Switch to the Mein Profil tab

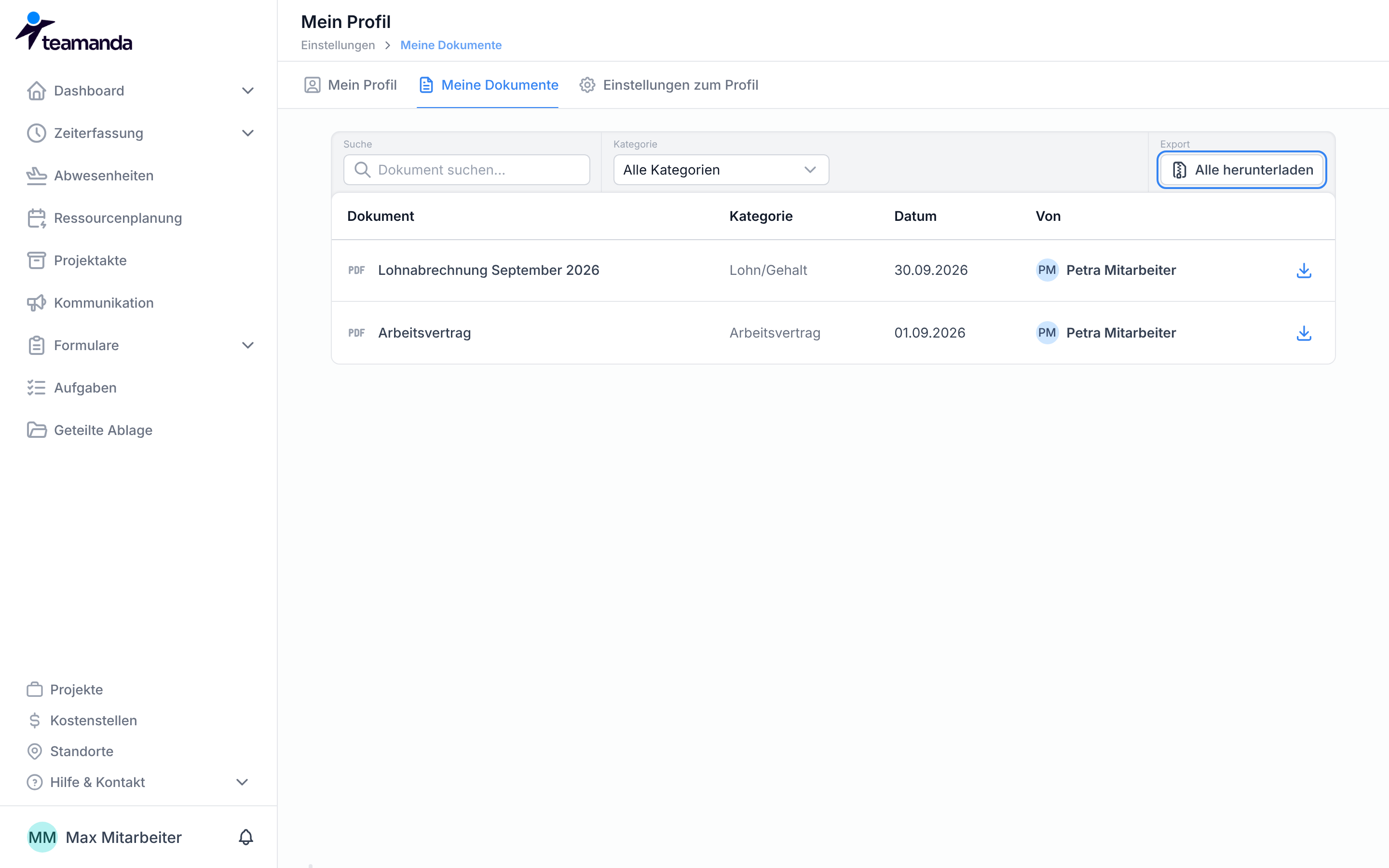coord(350,85)
